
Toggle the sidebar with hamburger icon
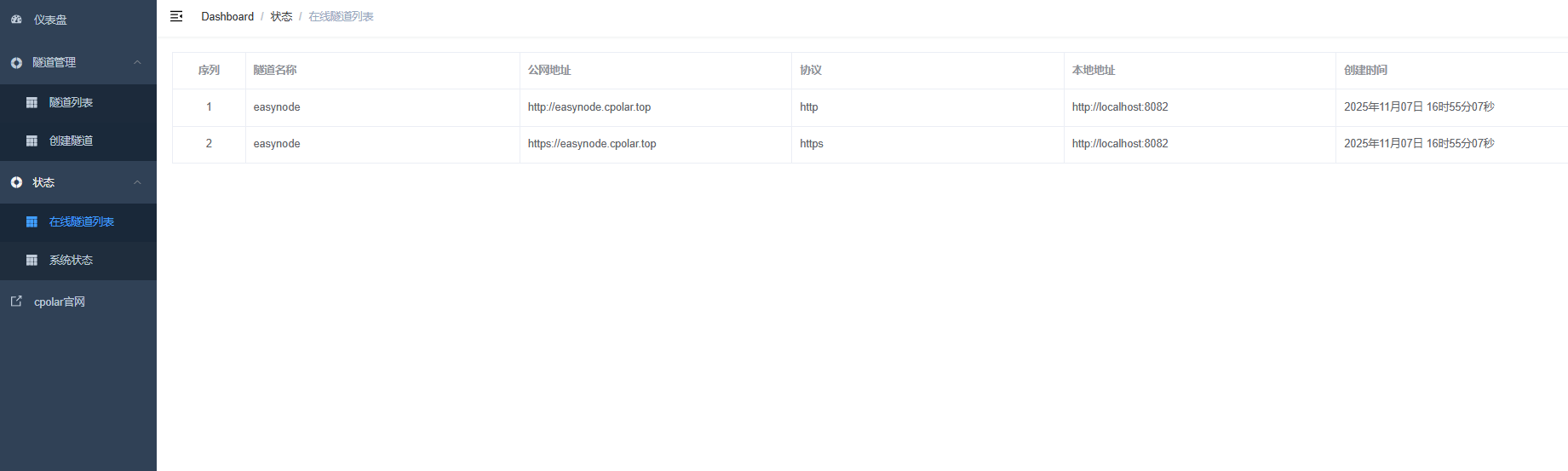click(x=176, y=16)
